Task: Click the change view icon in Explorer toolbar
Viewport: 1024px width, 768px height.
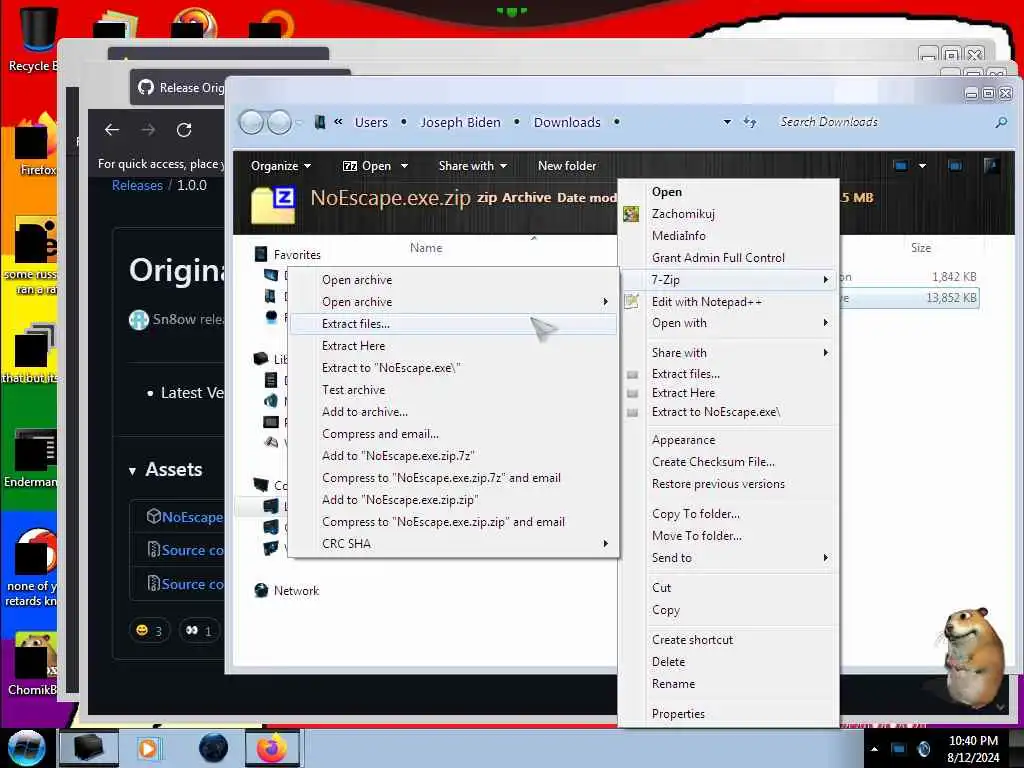Action: click(900, 166)
